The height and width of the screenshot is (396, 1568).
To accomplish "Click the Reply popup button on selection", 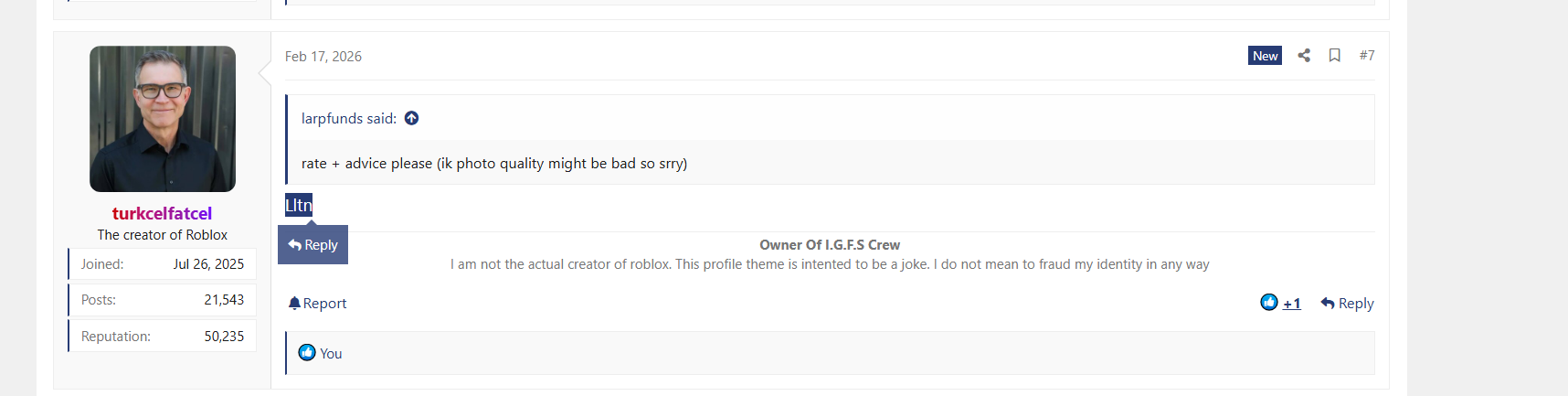I will (x=313, y=245).
